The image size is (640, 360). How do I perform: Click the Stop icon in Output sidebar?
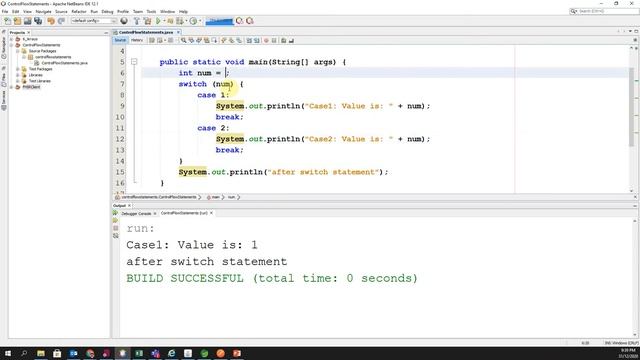click(x=116, y=228)
